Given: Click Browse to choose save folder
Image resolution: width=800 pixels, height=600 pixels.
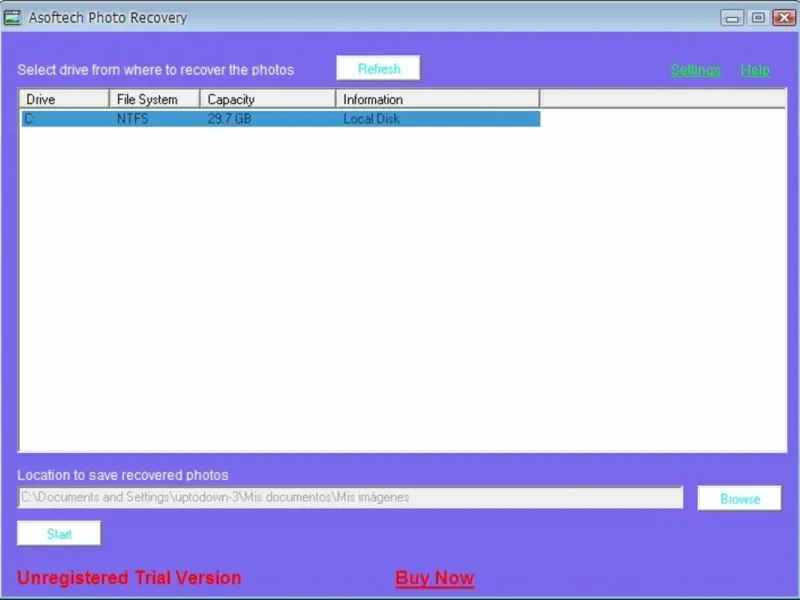Looking at the screenshot, I should 739,498.
